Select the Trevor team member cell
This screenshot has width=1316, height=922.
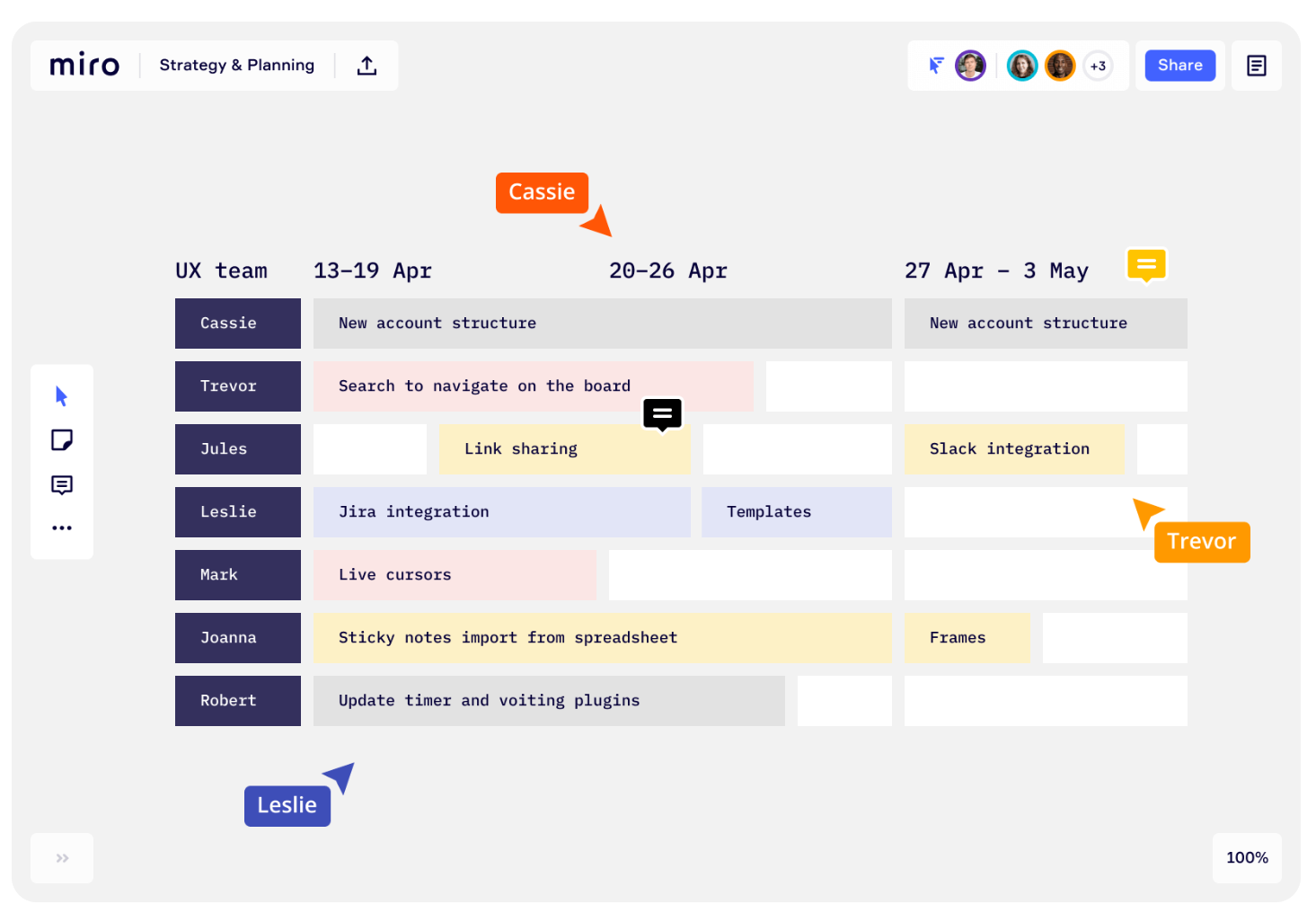[x=238, y=386]
